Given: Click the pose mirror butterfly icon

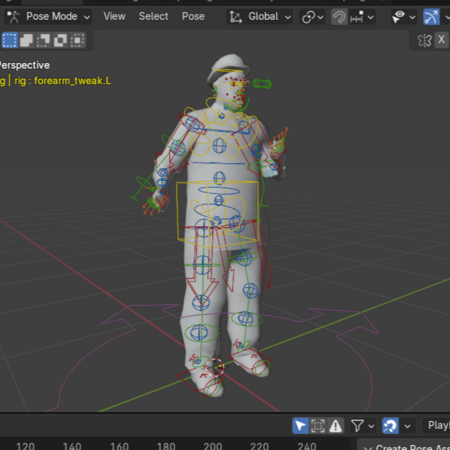Looking at the screenshot, I should click(424, 40).
